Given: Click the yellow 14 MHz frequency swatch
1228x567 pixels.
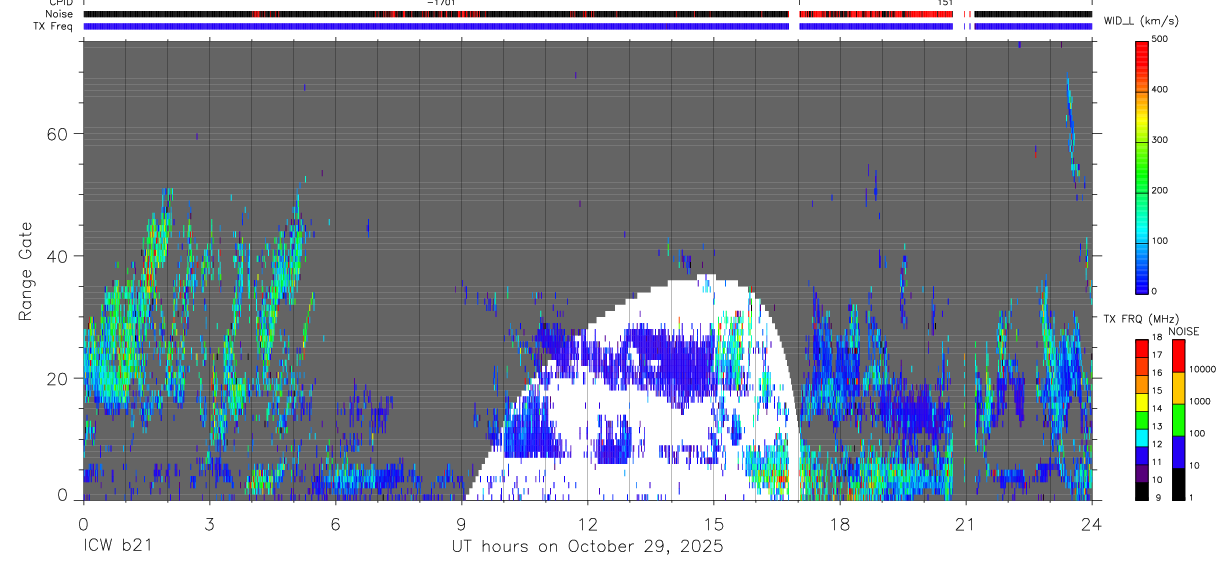Looking at the screenshot, I should [x=1142, y=402].
